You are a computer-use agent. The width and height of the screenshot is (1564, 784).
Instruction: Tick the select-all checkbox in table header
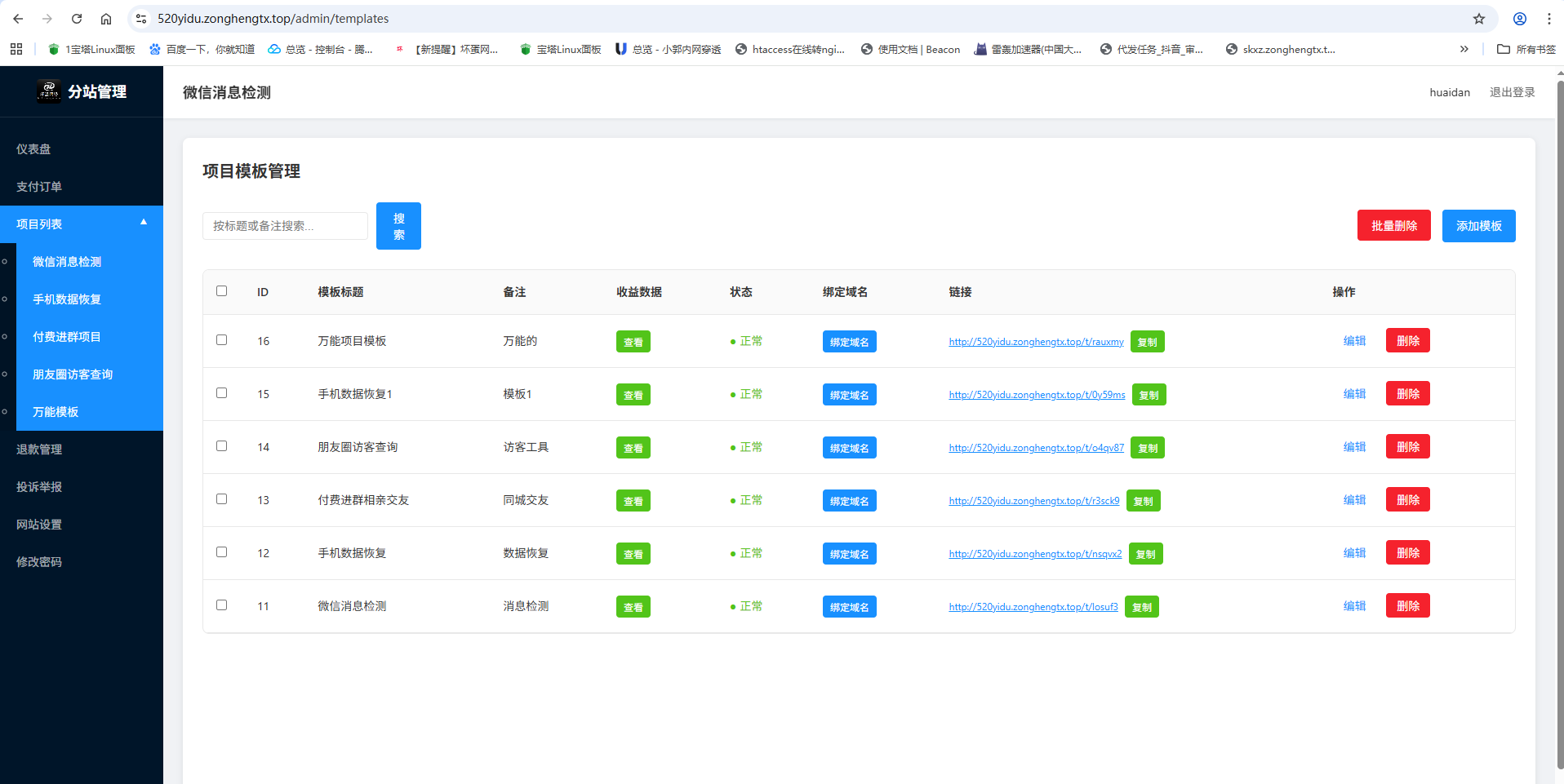221,291
